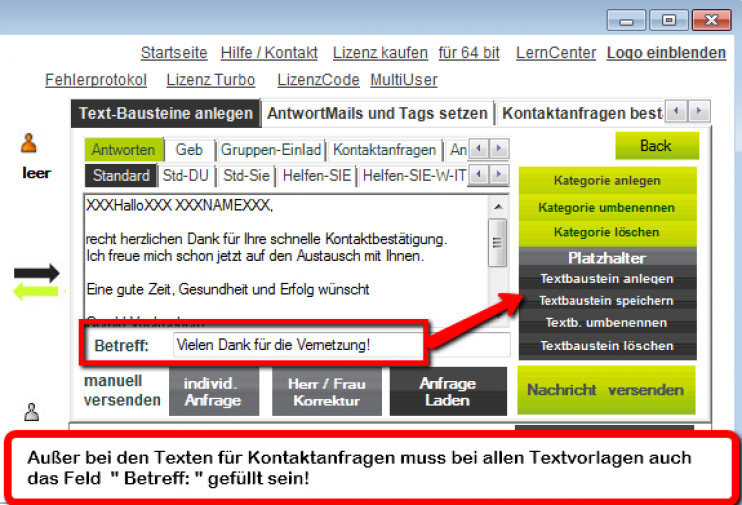Image resolution: width=742 pixels, height=505 pixels.
Task: Open the Fehlerprotokol link
Action: point(96,80)
